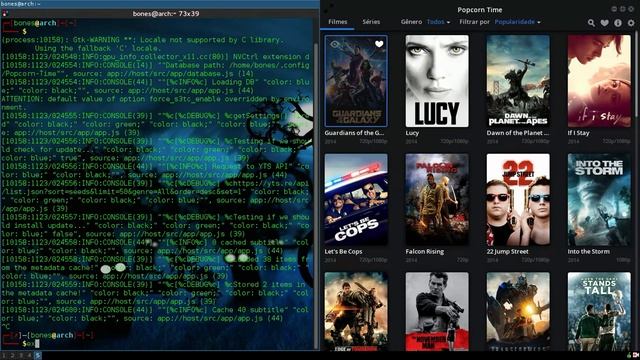The width and height of the screenshot is (640, 360).
Task: Open favorites list via heart icon in toolbar
Action: (x=604, y=23)
